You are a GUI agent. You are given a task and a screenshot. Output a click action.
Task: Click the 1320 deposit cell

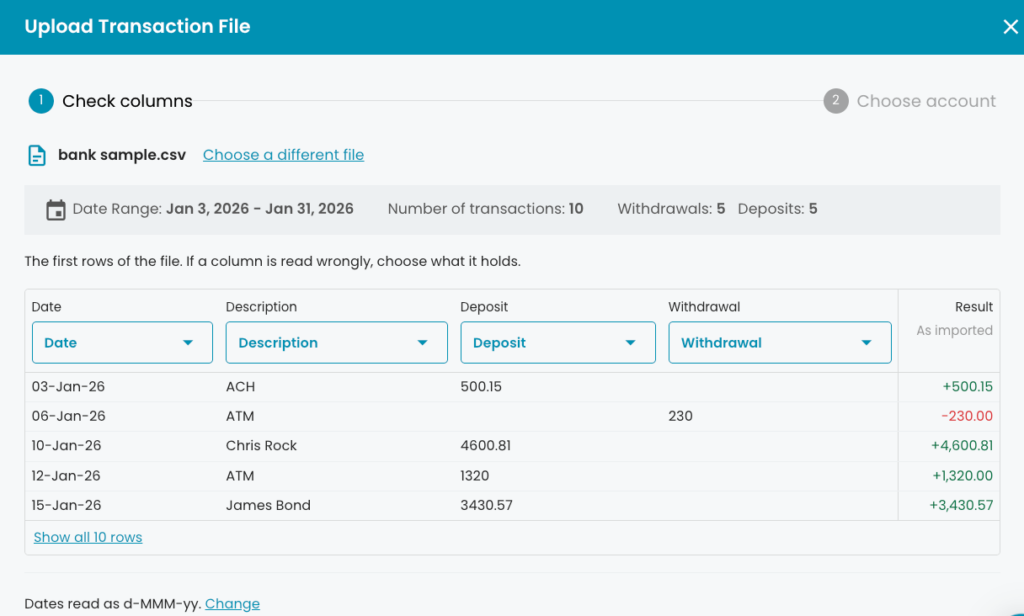click(x=475, y=476)
